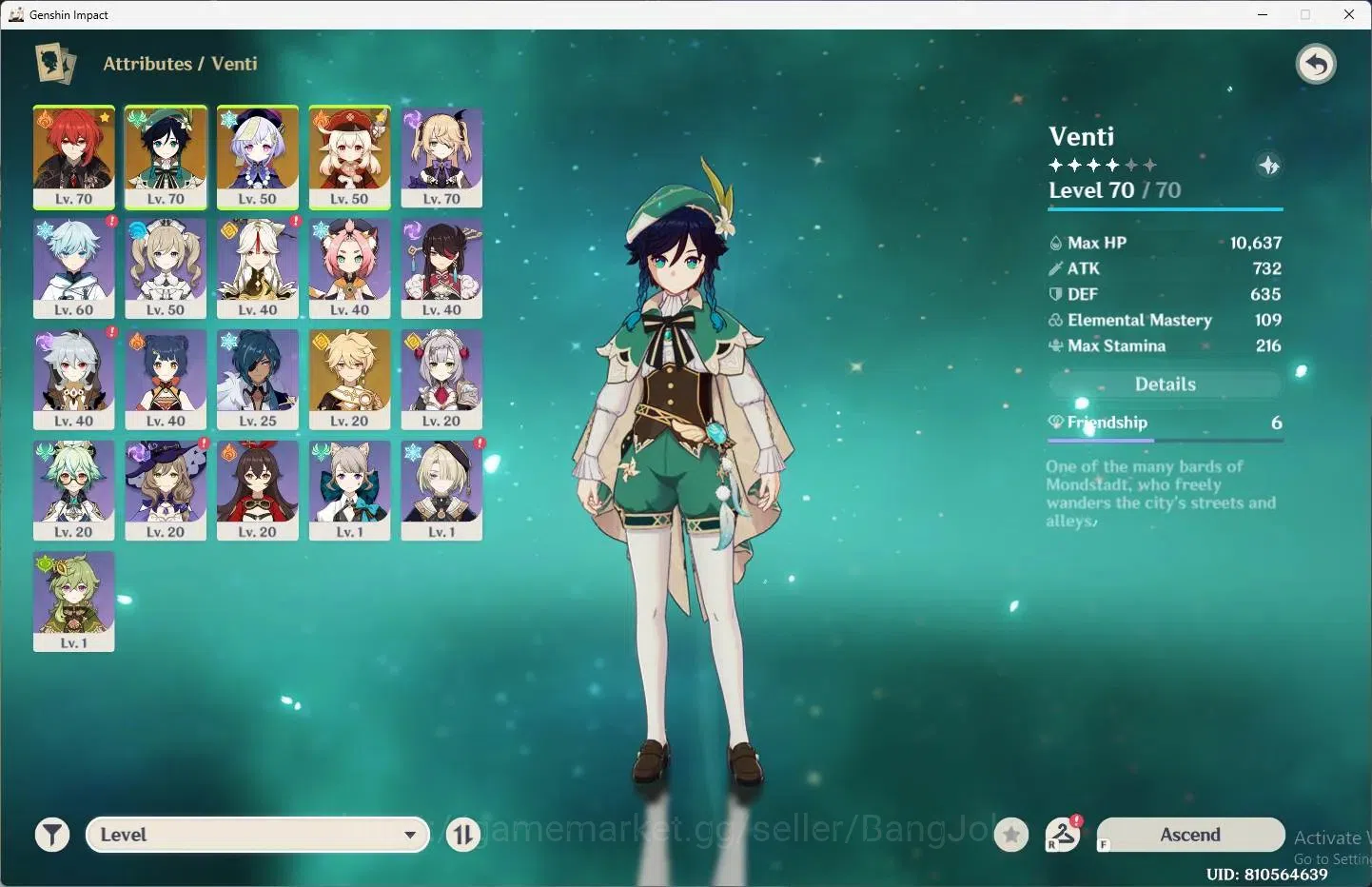Click the Venti name heading

point(1082,136)
